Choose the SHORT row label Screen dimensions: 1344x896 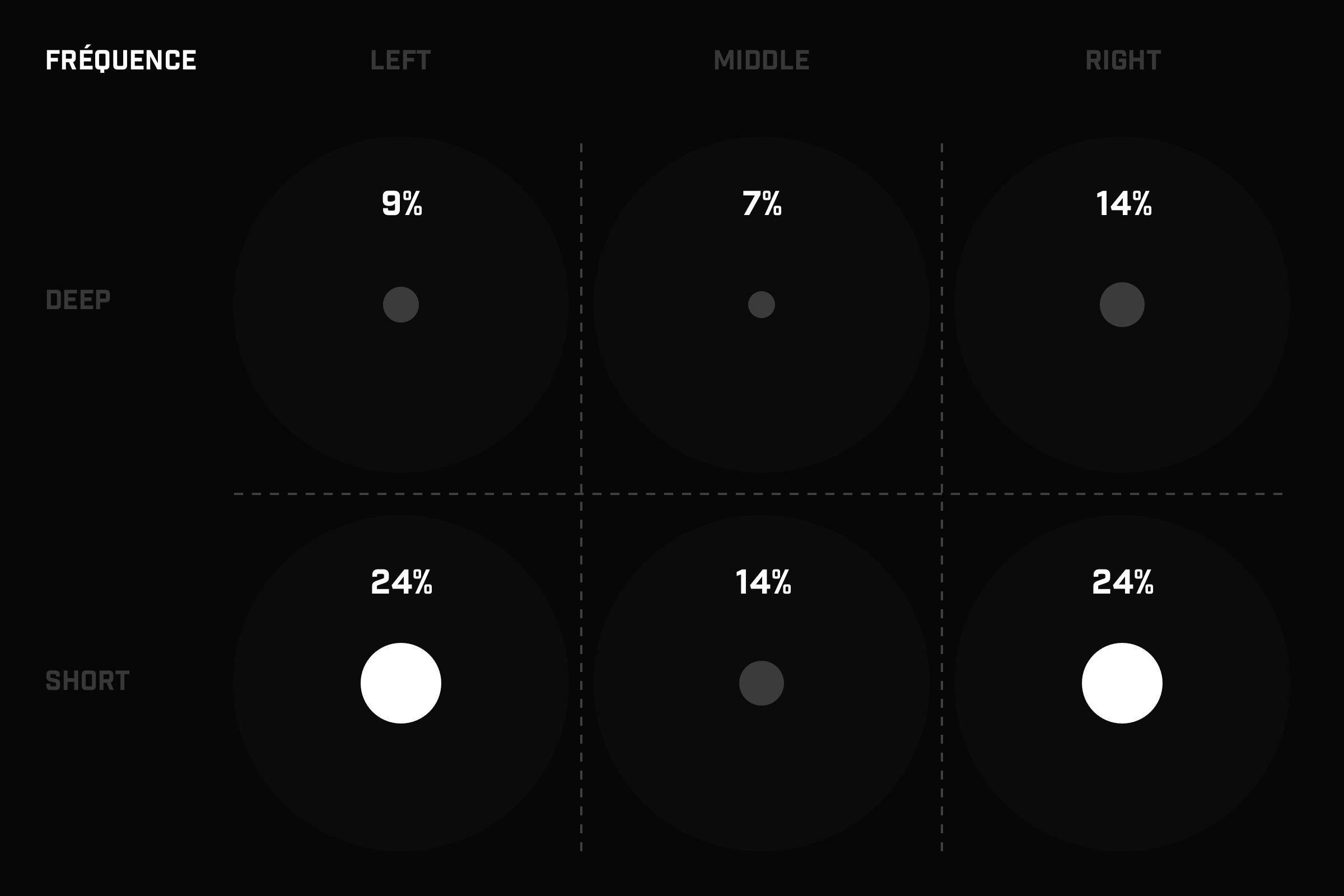coord(87,681)
